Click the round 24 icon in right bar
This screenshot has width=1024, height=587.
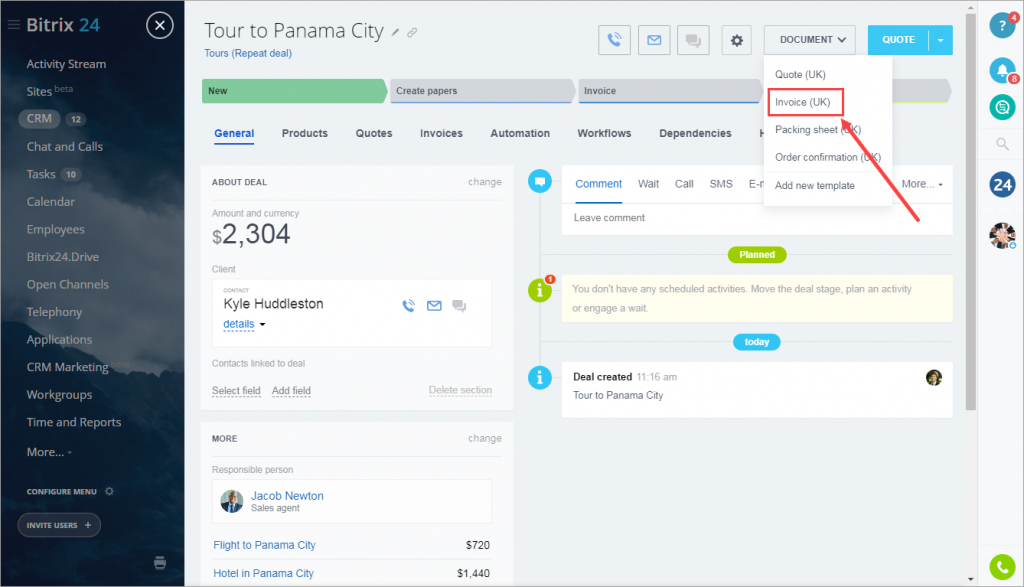point(1002,184)
